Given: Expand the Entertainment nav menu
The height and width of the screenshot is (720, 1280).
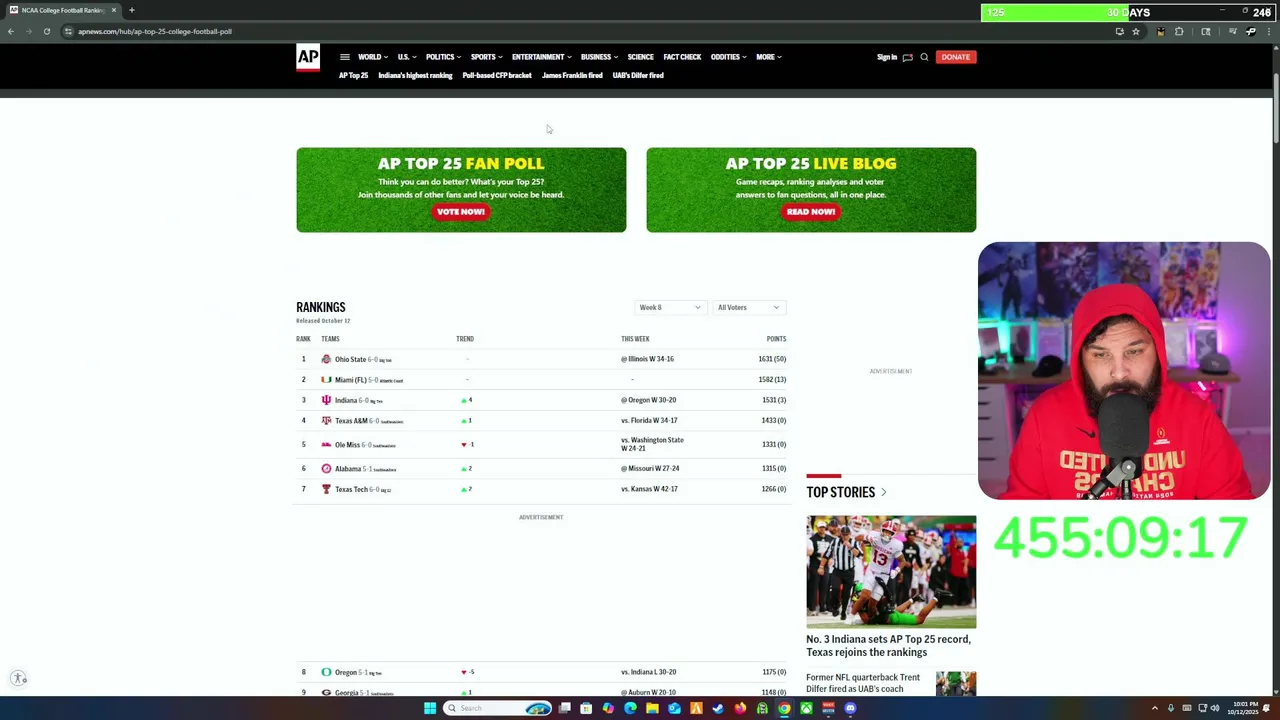Looking at the screenshot, I should click(x=541, y=57).
